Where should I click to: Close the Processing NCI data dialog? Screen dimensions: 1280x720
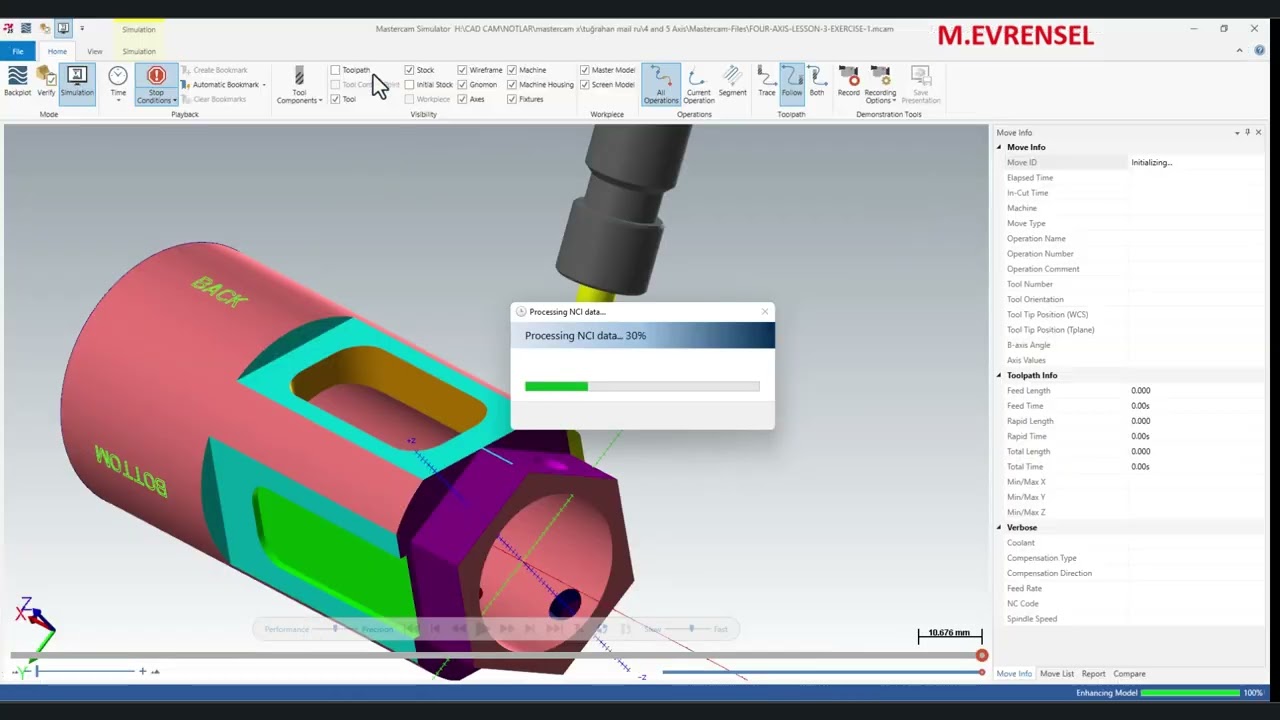pos(765,312)
